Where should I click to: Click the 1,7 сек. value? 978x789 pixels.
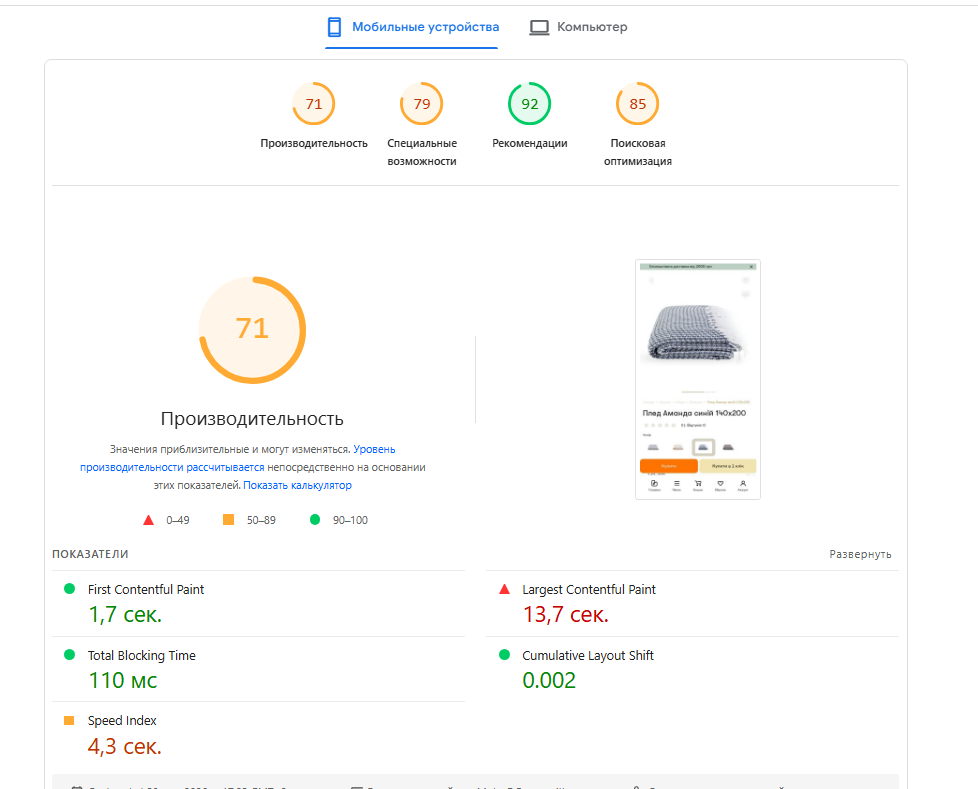coord(125,615)
